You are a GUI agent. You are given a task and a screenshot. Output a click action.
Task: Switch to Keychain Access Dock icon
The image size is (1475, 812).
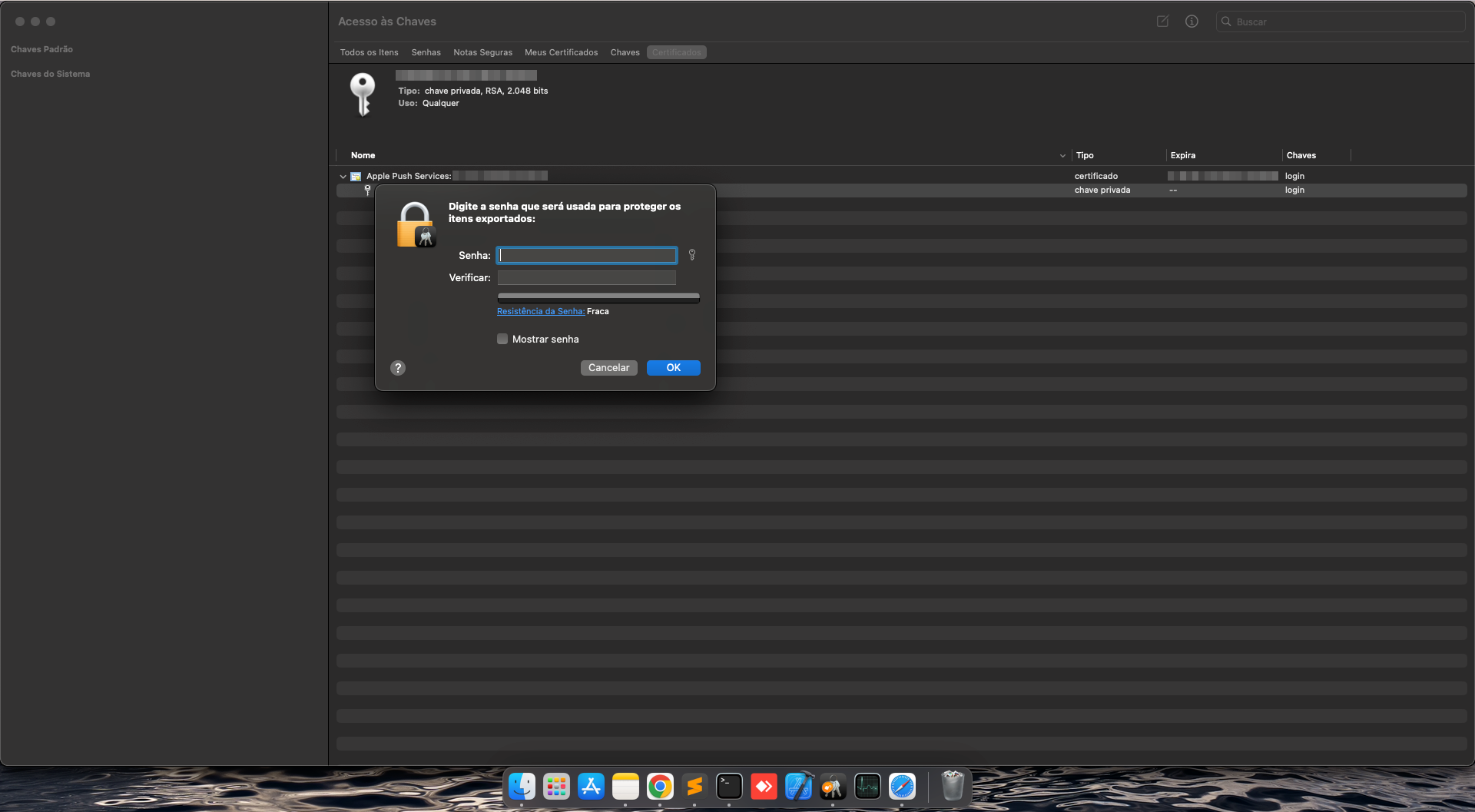(x=833, y=787)
